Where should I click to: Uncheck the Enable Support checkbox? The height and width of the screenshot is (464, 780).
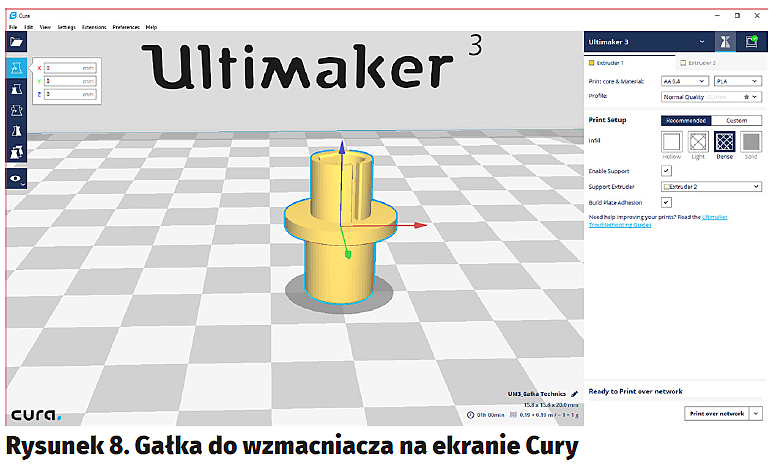(666, 171)
